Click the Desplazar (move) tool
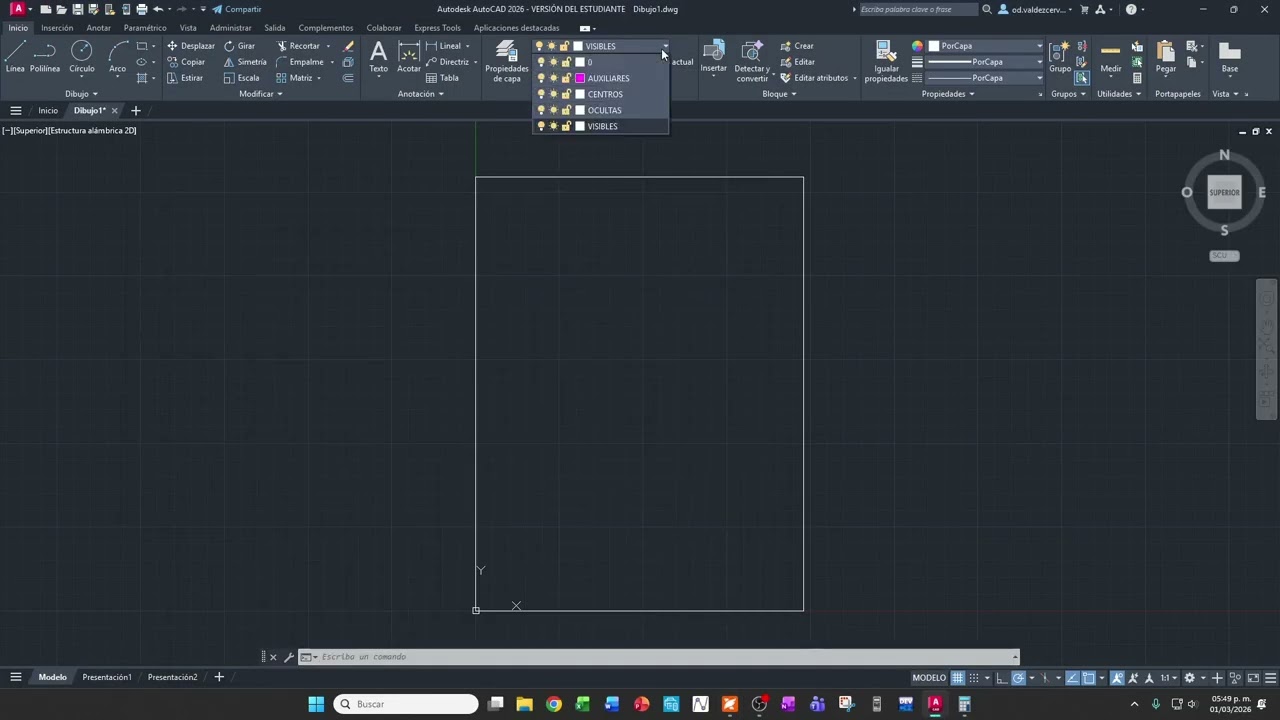 (x=191, y=46)
